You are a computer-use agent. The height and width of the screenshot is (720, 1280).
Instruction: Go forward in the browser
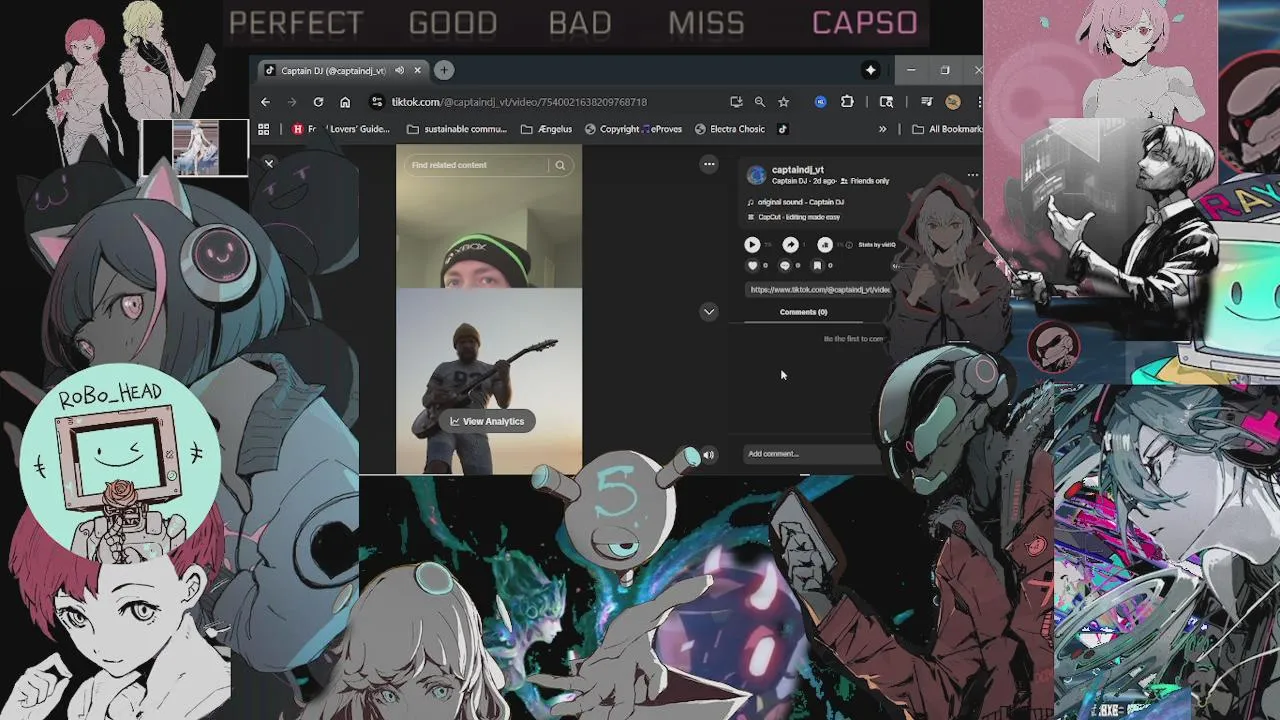tap(292, 102)
